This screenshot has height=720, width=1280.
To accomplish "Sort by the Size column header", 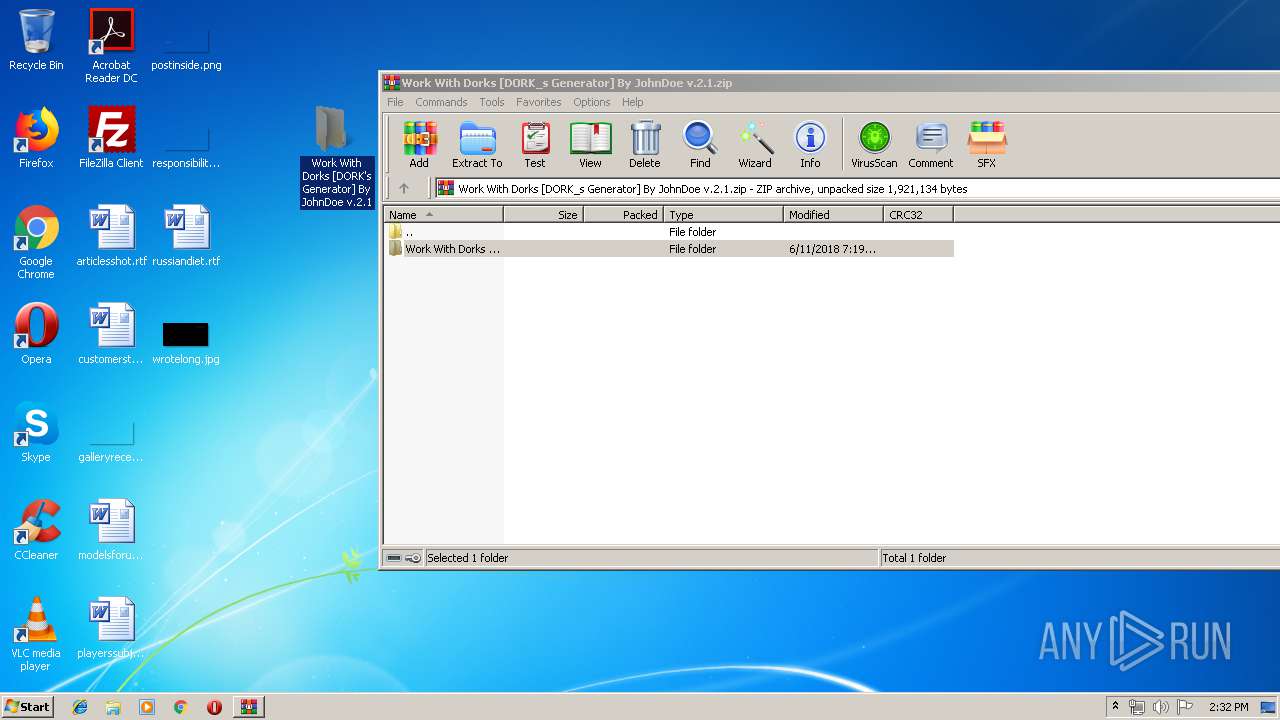I will tap(544, 215).
